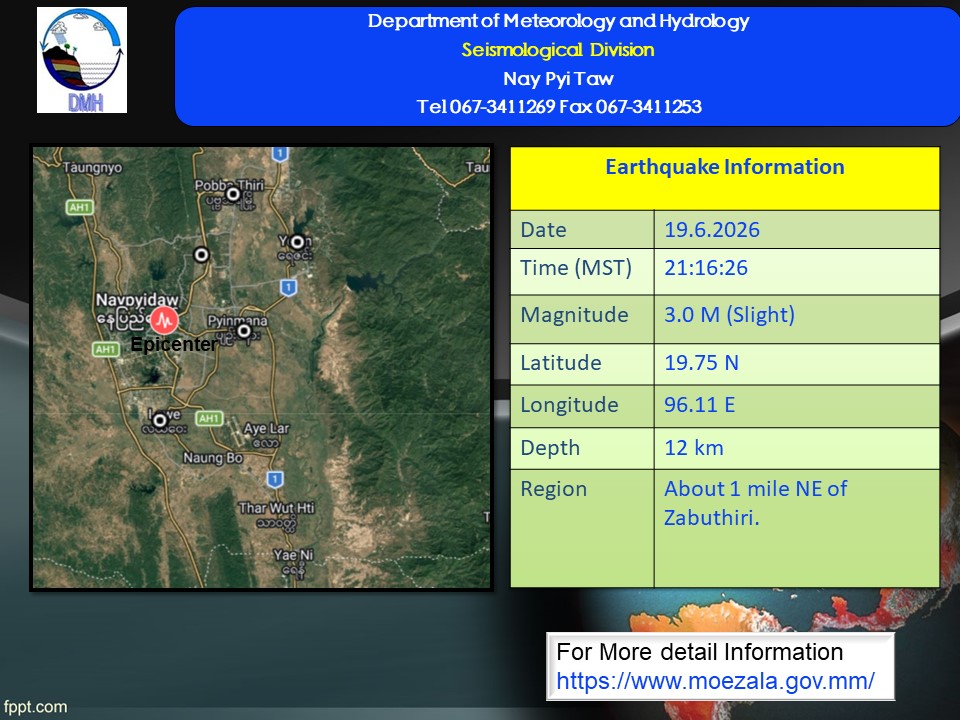Click the date value '19.6.2026'
The width and height of the screenshot is (960, 720).
711,230
